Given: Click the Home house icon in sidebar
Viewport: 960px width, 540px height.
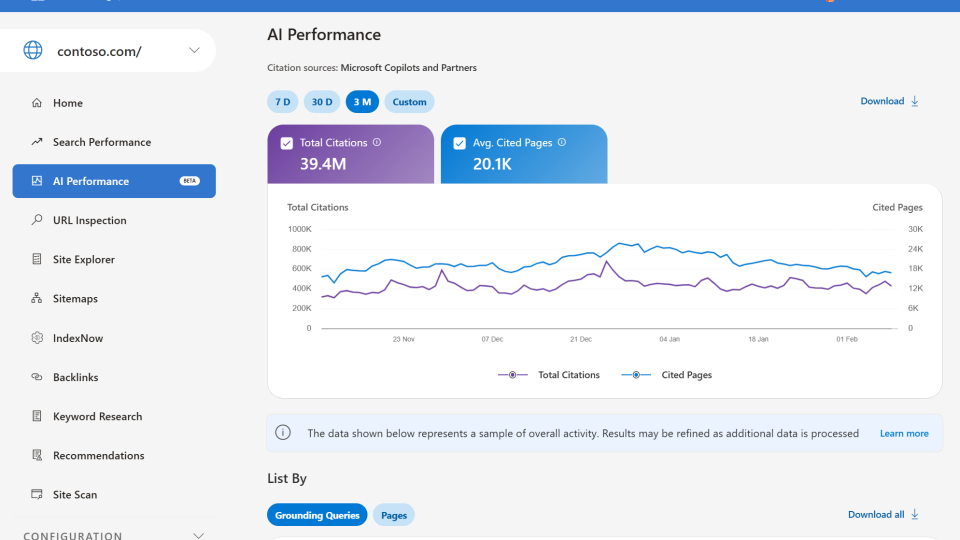Looking at the screenshot, I should pos(37,103).
